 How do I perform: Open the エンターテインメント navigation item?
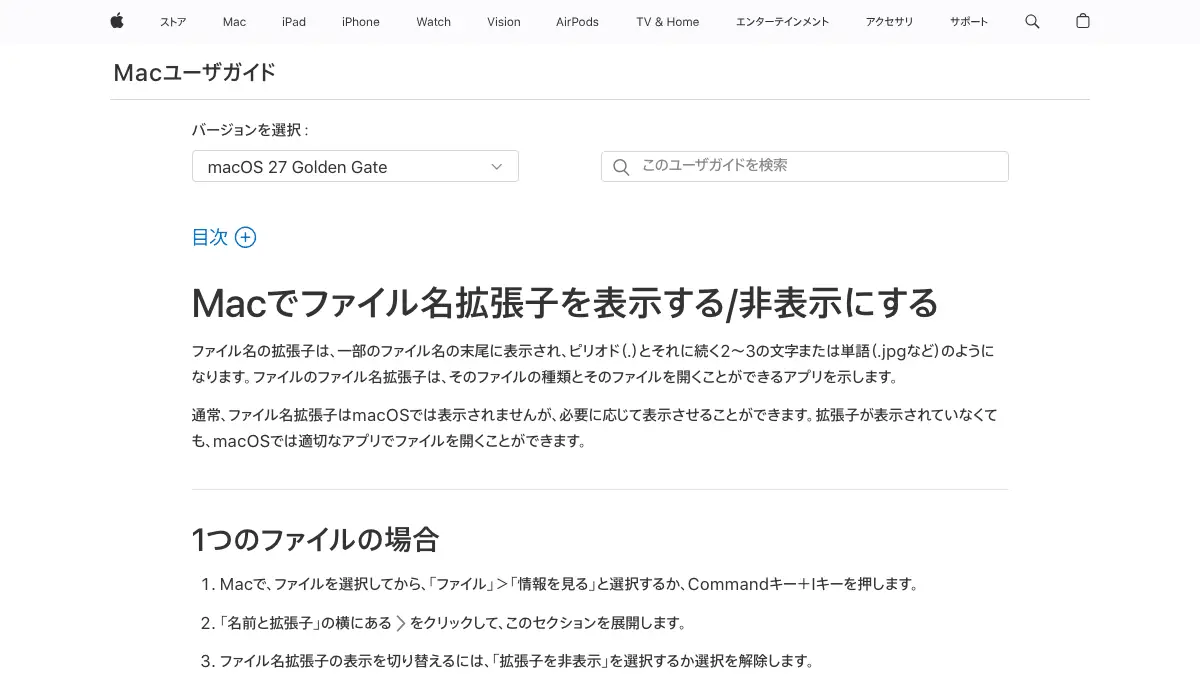[x=782, y=22]
